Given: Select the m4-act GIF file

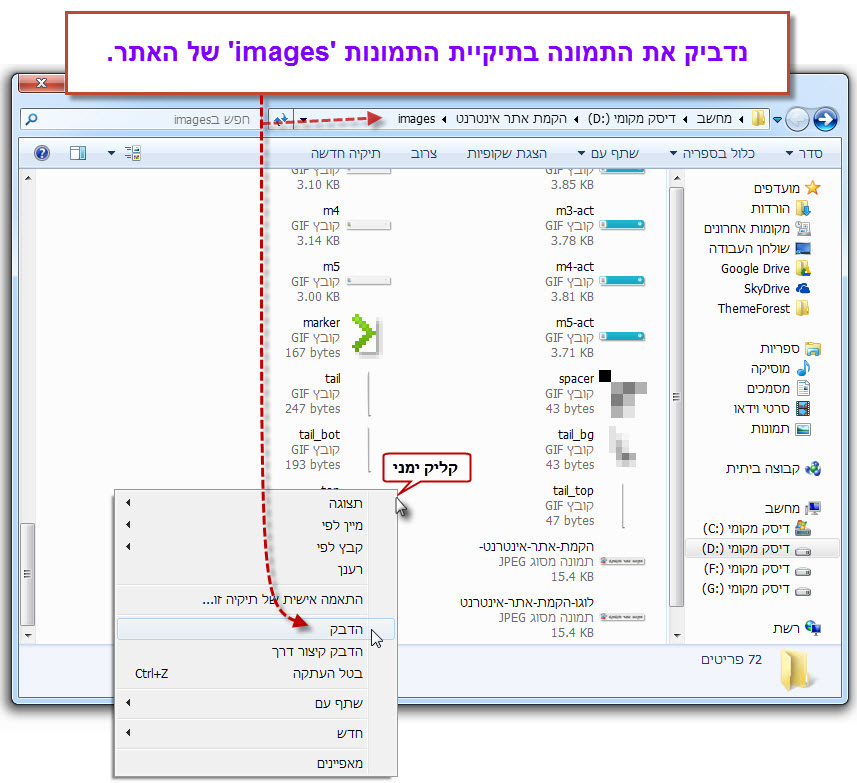Looking at the screenshot, I should [x=595, y=281].
